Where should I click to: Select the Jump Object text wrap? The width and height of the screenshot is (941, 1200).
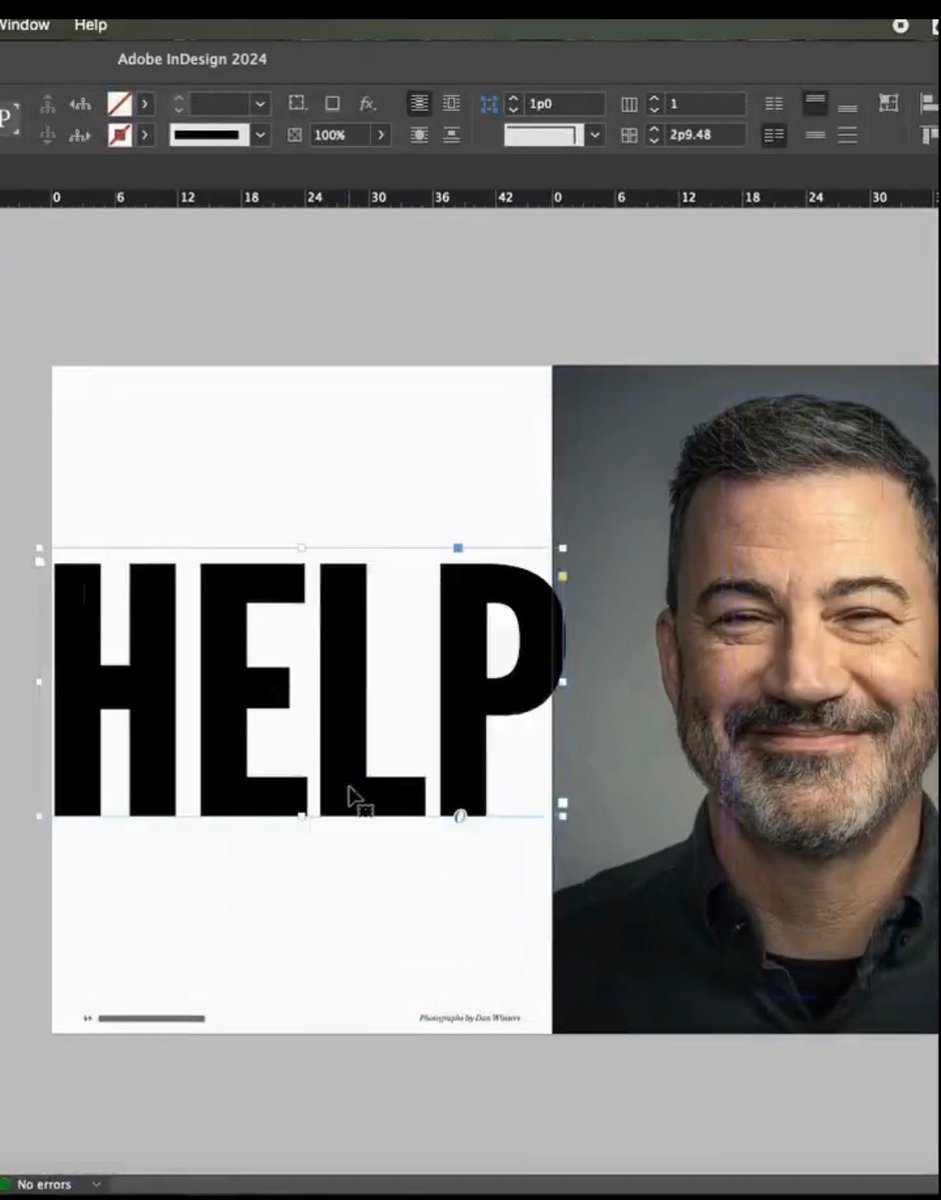click(x=451, y=135)
